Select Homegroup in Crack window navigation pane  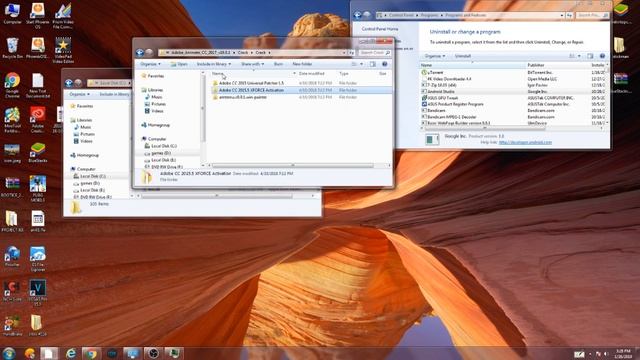[158, 125]
